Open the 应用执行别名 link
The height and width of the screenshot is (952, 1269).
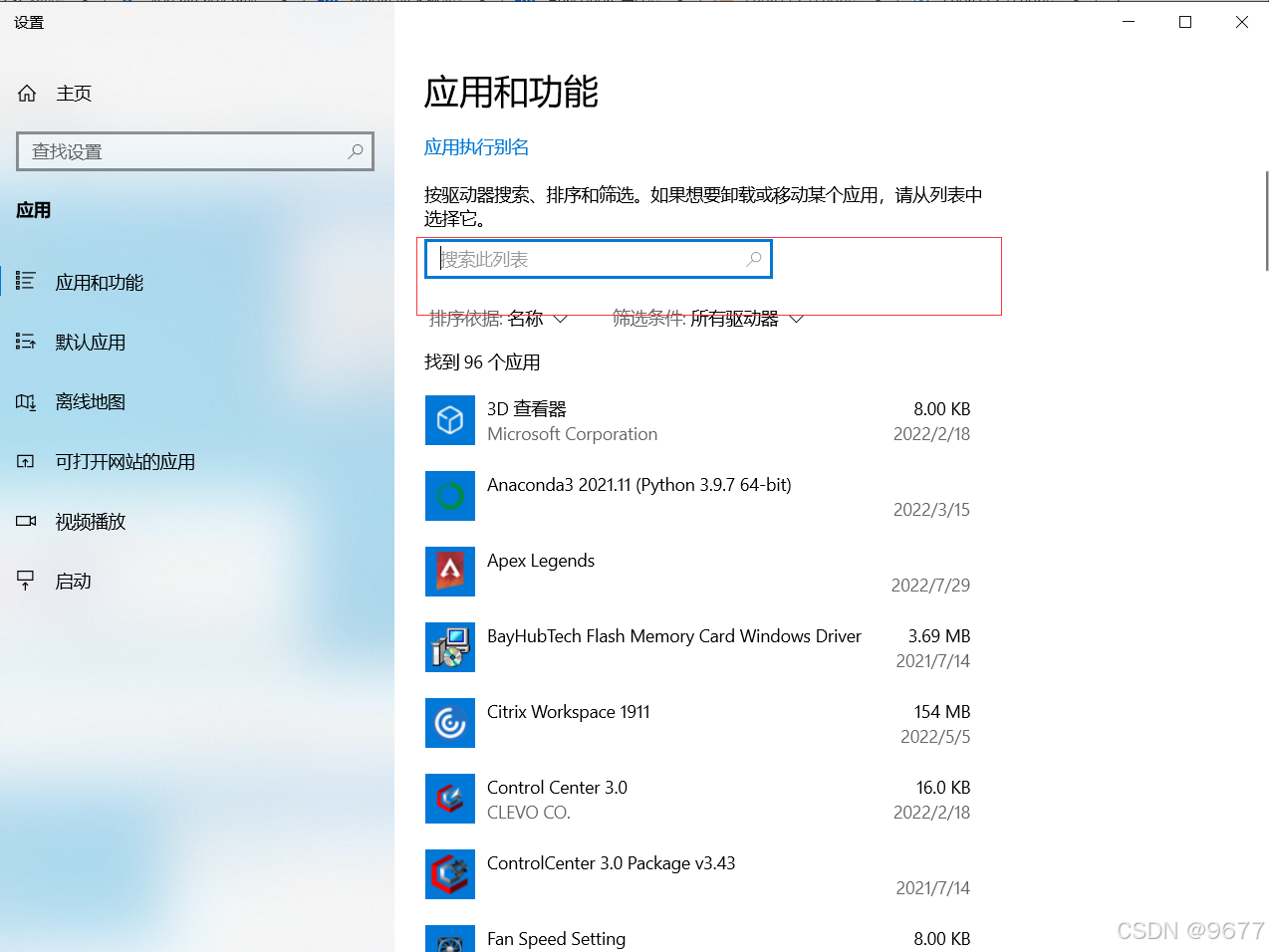click(x=476, y=147)
